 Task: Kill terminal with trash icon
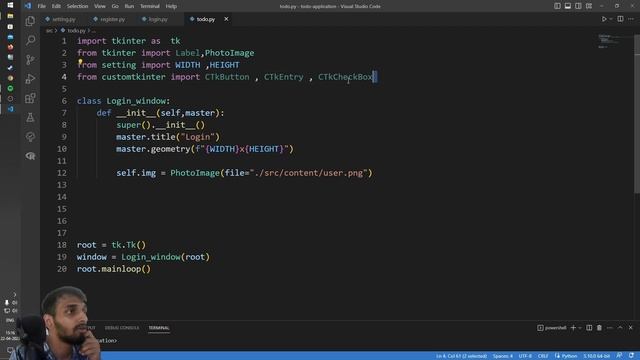[599, 328]
